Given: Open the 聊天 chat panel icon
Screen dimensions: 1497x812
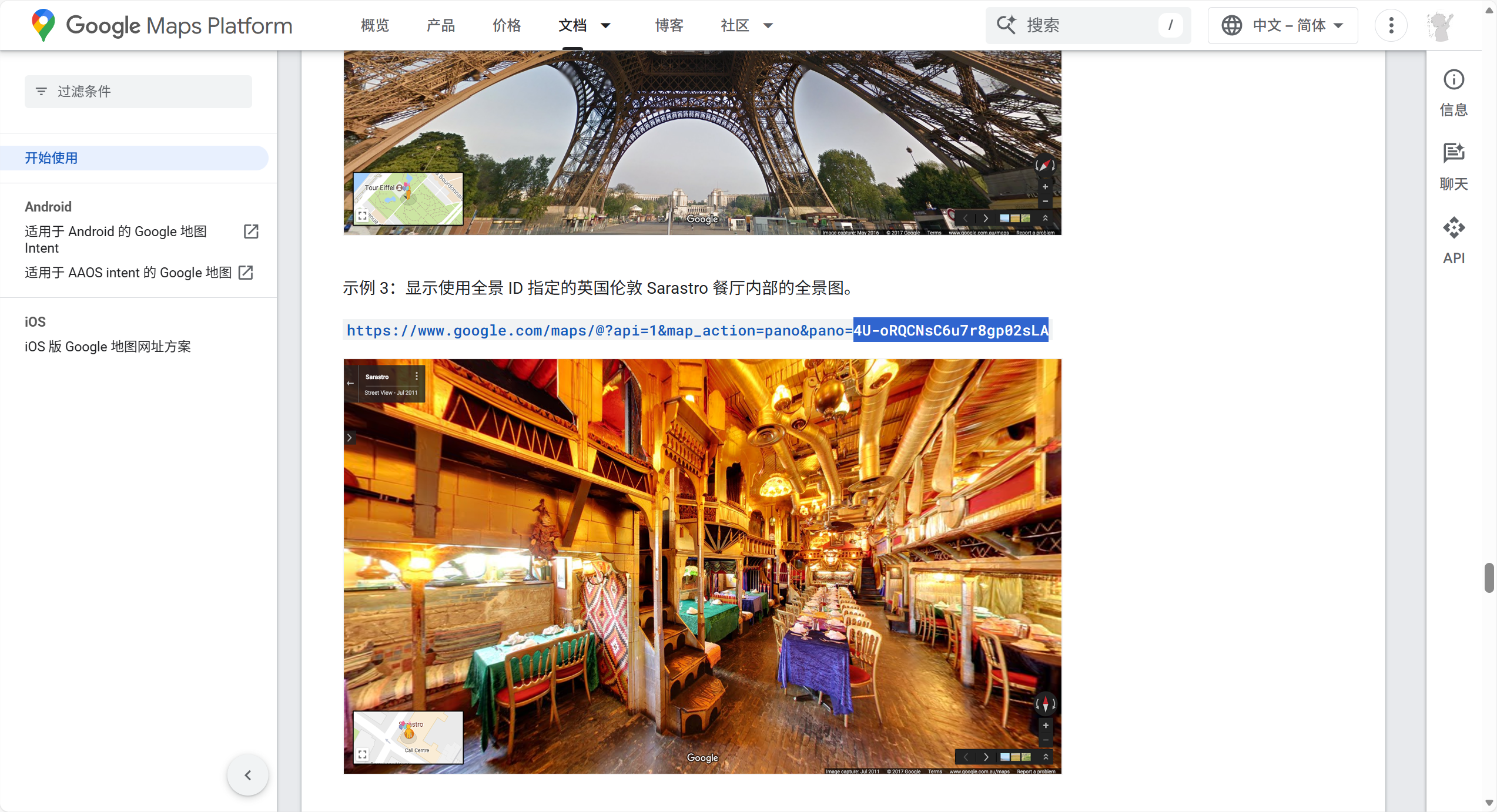Looking at the screenshot, I should 1454,153.
